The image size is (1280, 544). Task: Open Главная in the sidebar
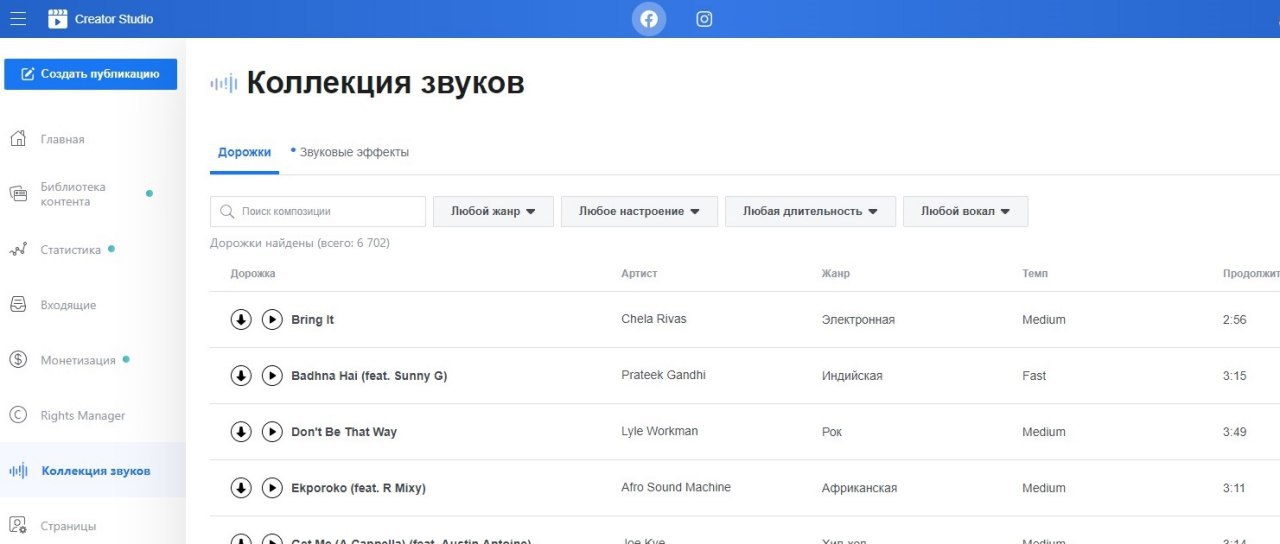[62, 139]
